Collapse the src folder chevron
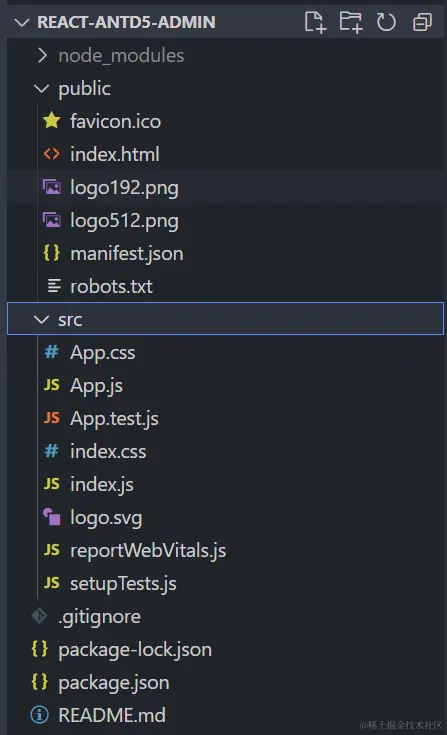Viewport: 447px width, 735px height. click(x=42, y=319)
